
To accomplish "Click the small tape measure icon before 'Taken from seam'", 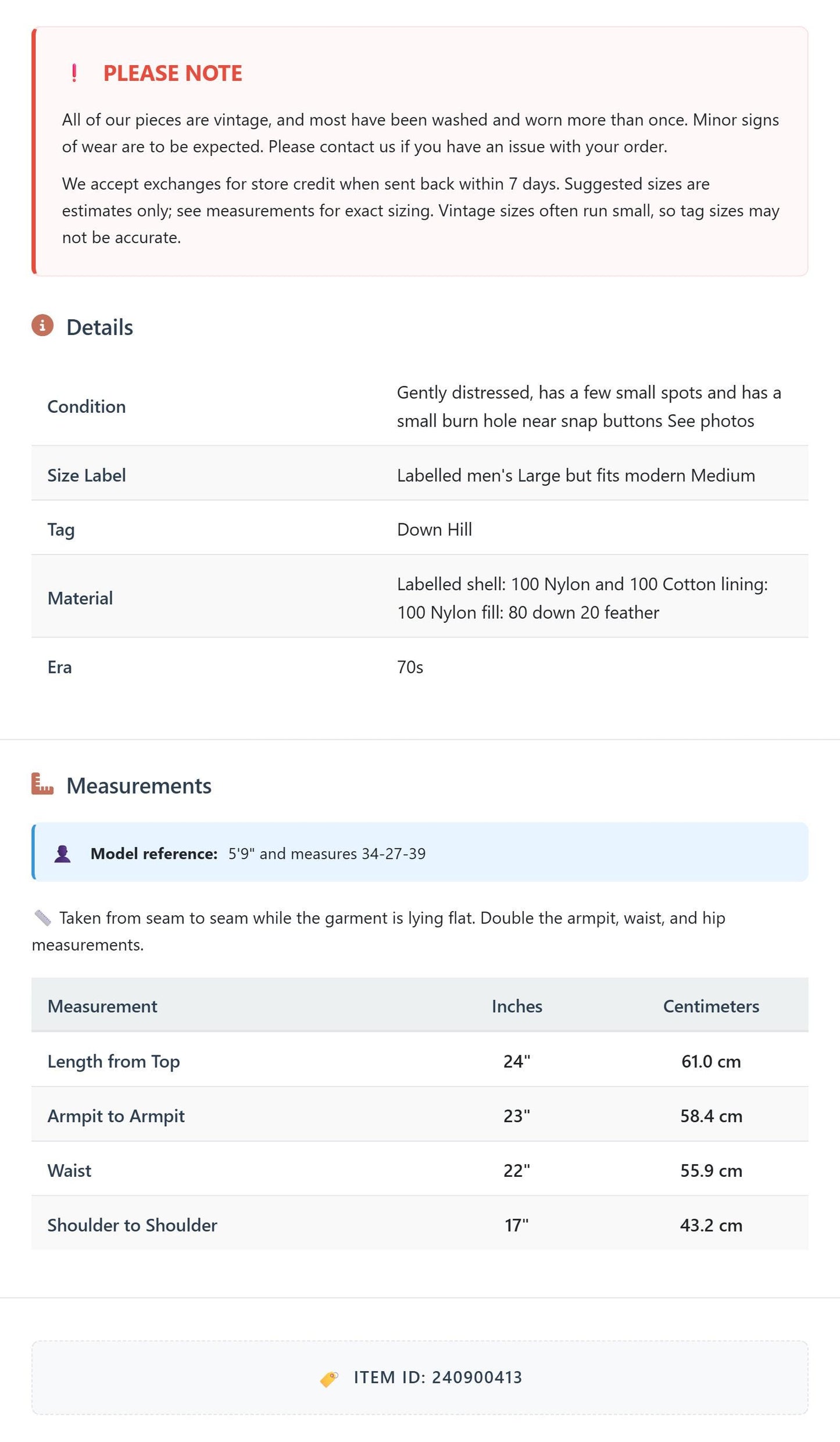I will pyautogui.click(x=42, y=918).
